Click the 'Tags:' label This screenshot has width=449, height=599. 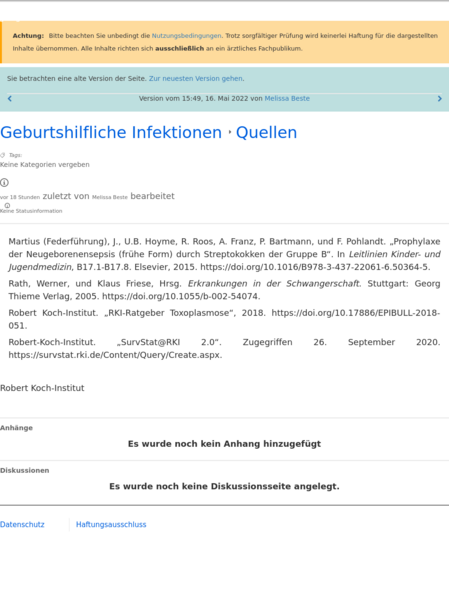(16, 155)
